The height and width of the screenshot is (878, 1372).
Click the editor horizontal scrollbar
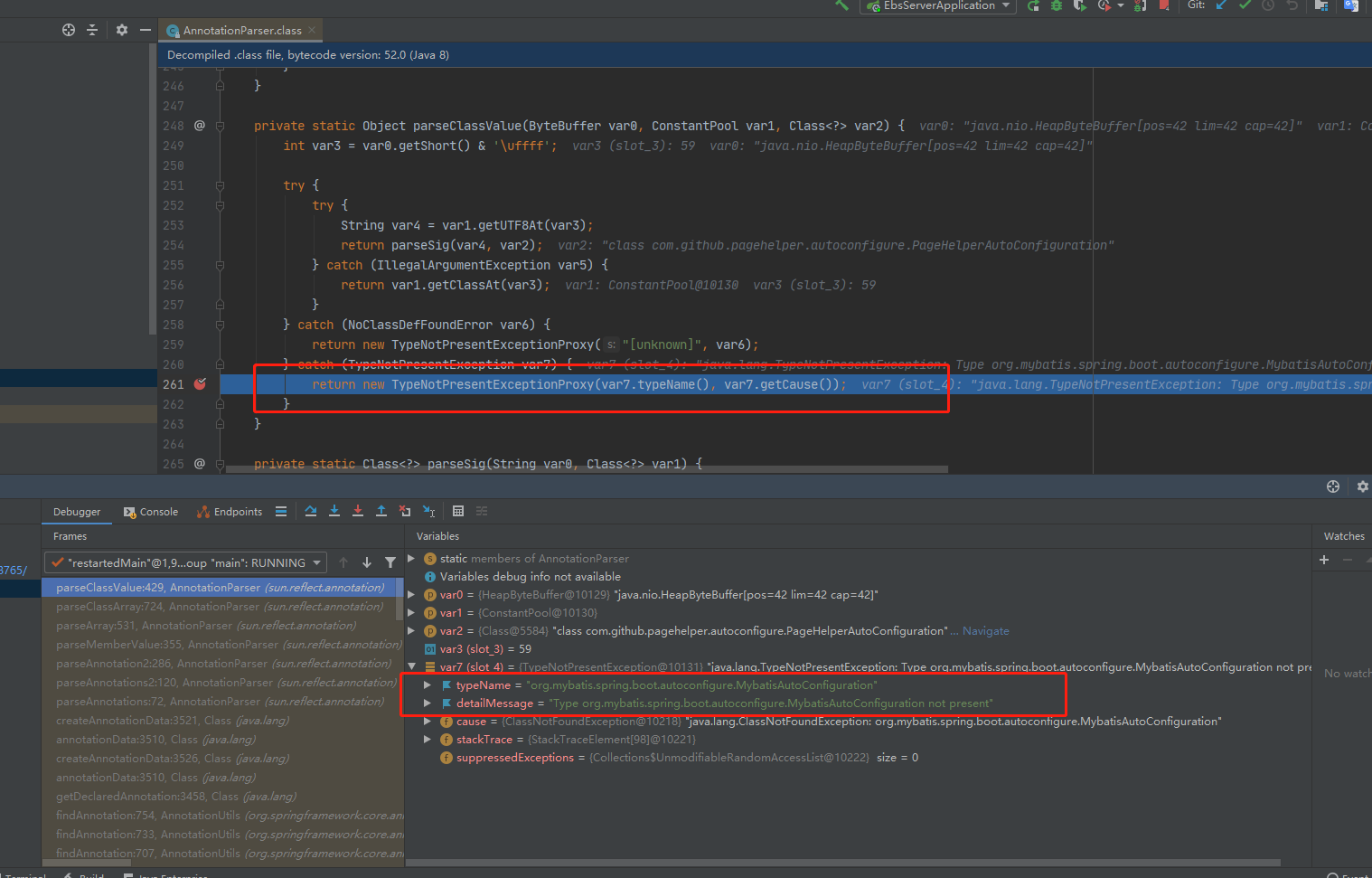[587, 469]
